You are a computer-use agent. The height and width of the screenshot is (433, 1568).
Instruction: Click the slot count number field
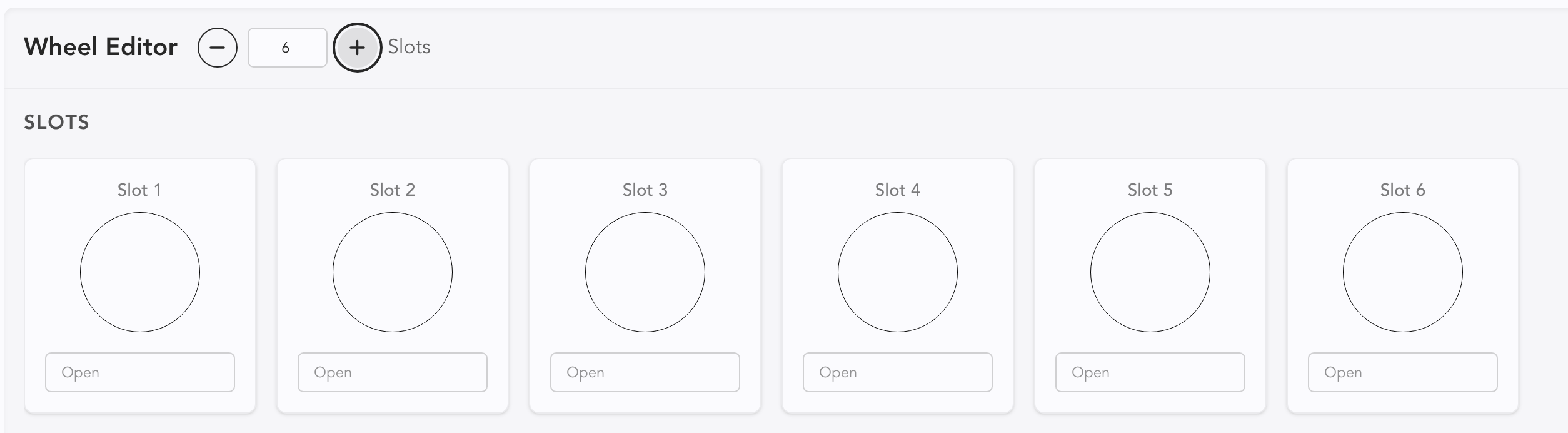pyautogui.click(x=287, y=48)
